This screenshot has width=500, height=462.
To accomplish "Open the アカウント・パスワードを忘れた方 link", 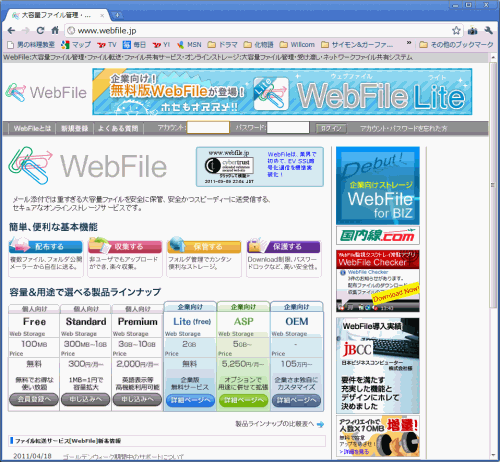I will point(403,128).
